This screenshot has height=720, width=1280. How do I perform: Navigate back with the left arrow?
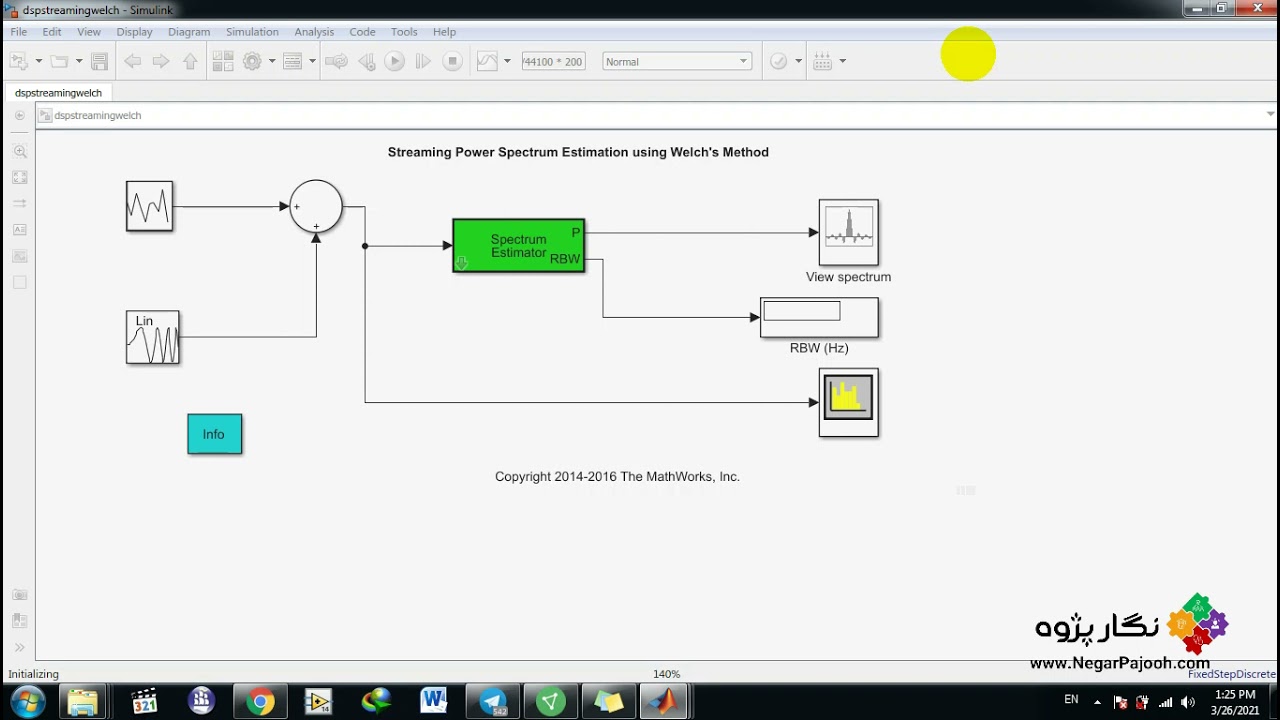click(132, 61)
